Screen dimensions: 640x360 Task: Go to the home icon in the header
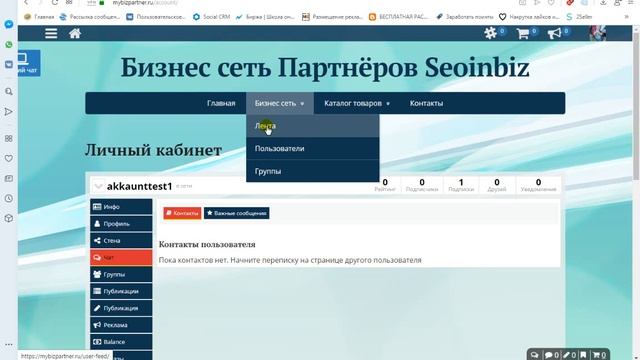75,33
